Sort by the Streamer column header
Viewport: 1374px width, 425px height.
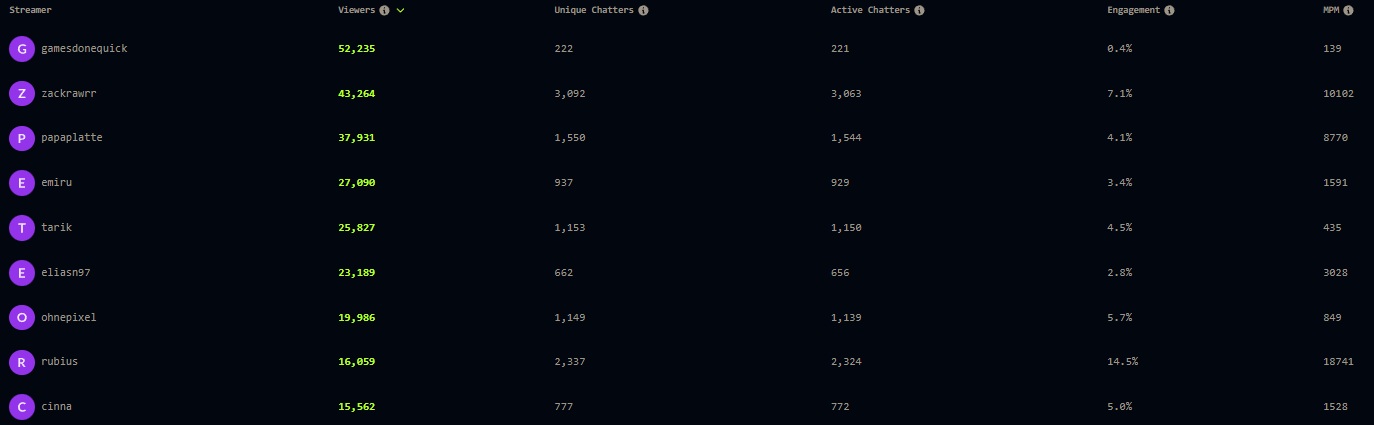(x=30, y=10)
